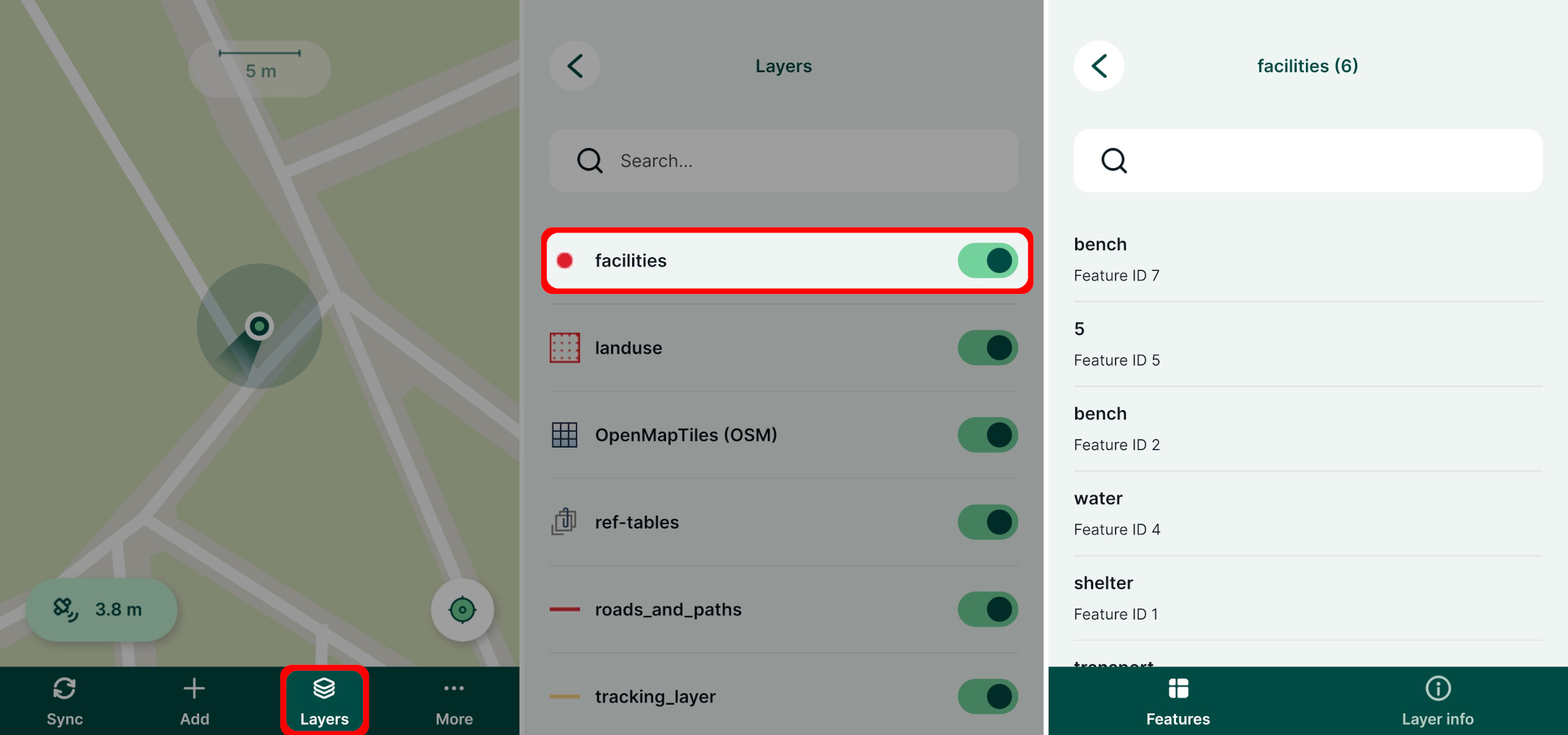Open shelter feature with Feature ID 1
Screen dimensions: 1568x735
(x=1308, y=598)
